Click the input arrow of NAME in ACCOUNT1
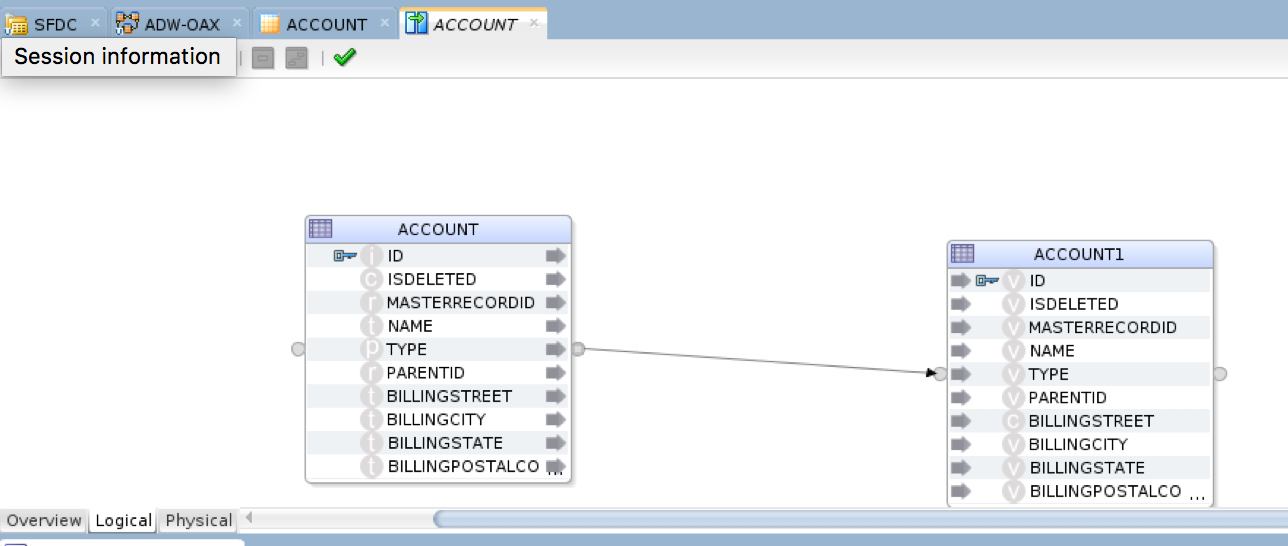This screenshot has height=546, width=1288. click(x=961, y=351)
